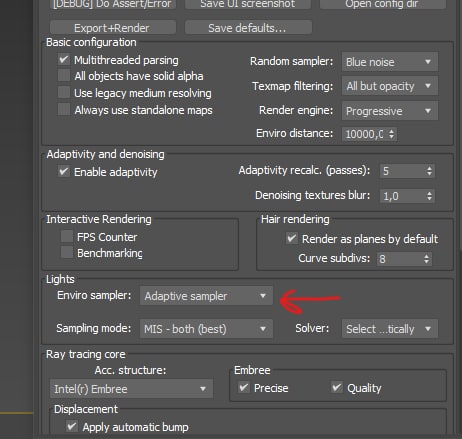This screenshot has height=439, width=462.
Task: Click the Export+Render button
Action: (113, 28)
